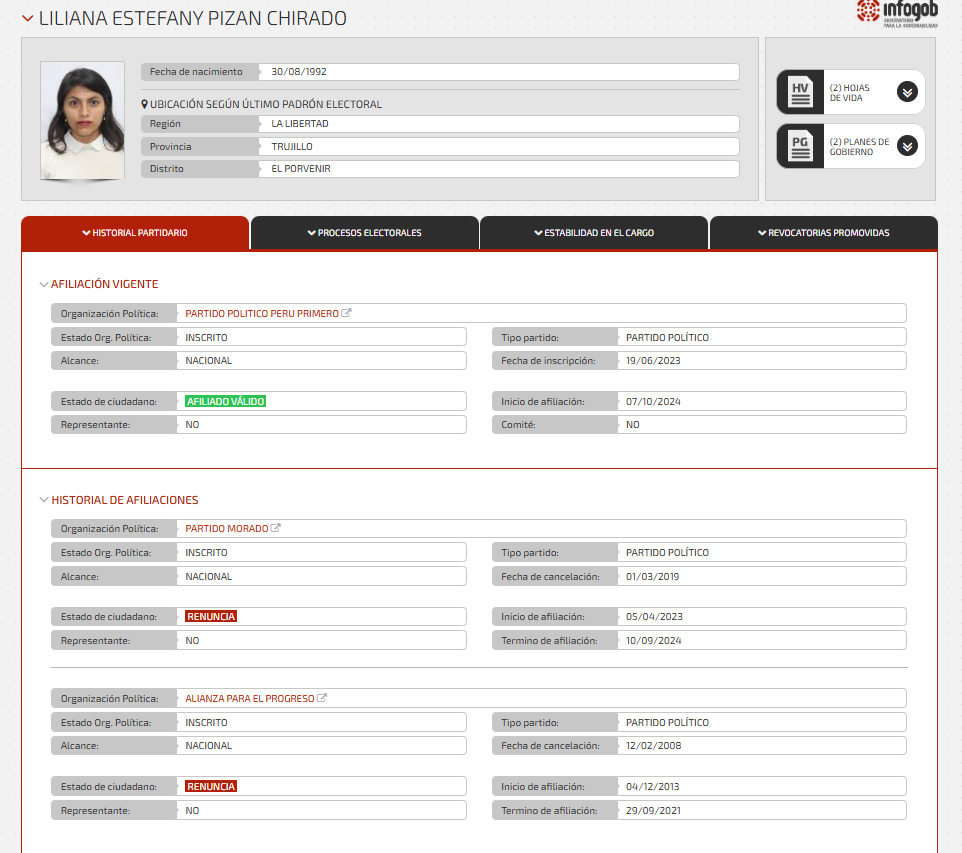Click external link icon next to Alianza Para El Progreso

[321, 698]
